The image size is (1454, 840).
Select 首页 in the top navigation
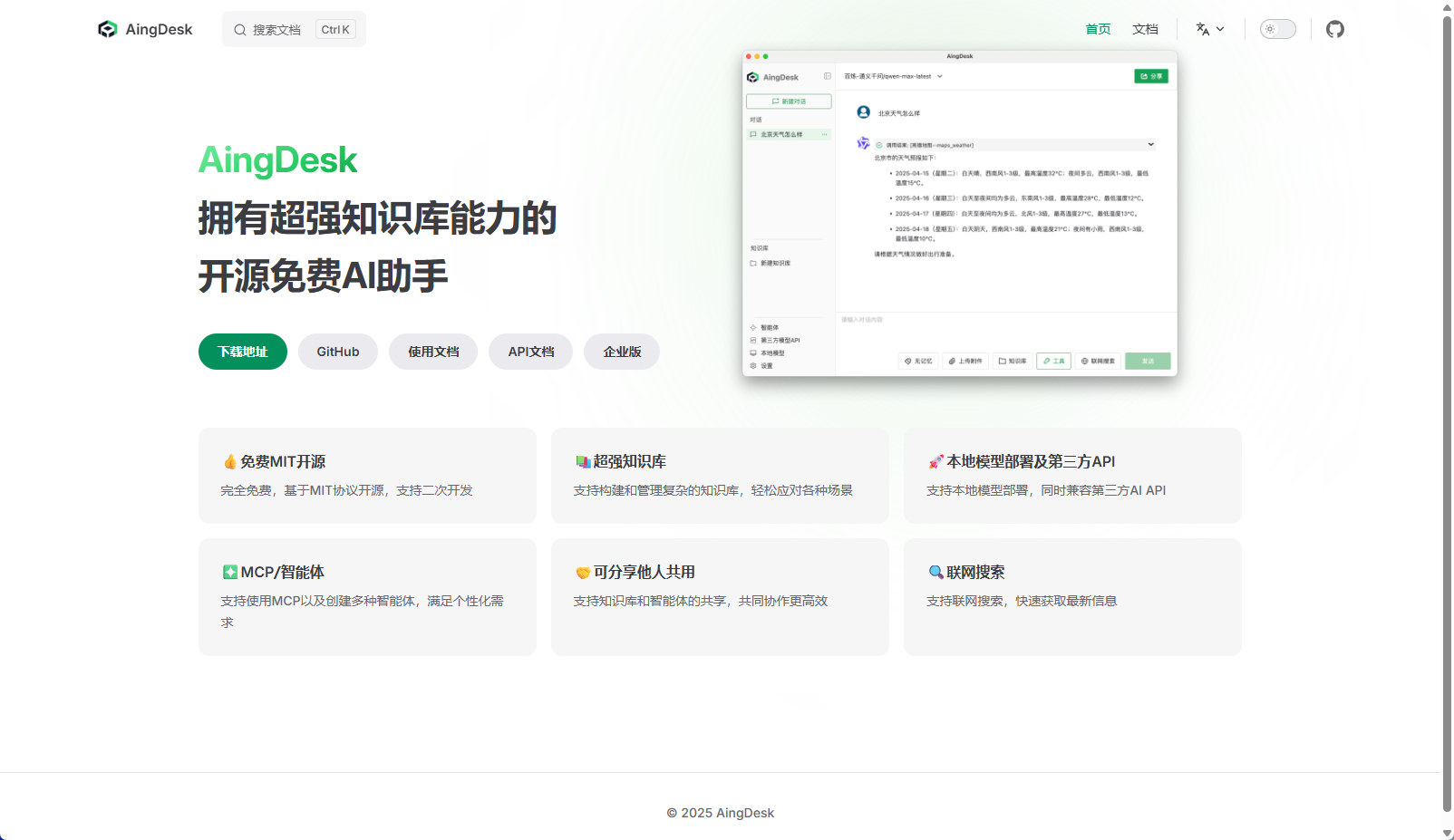1097,28
